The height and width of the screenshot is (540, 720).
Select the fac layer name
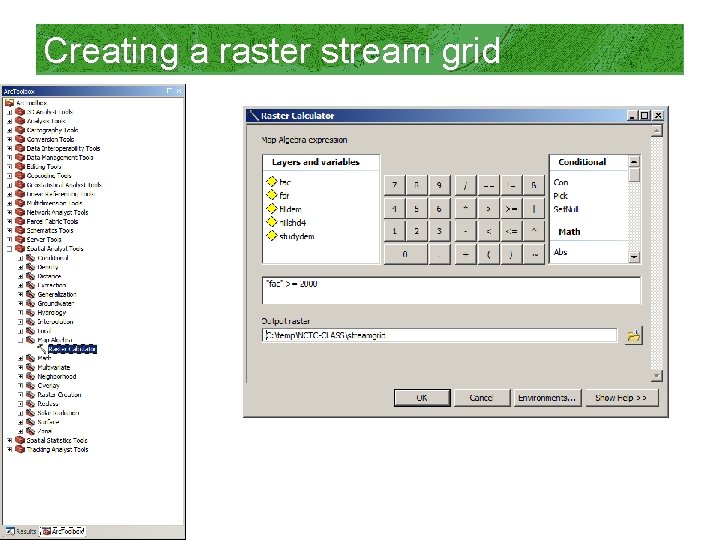pos(285,182)
